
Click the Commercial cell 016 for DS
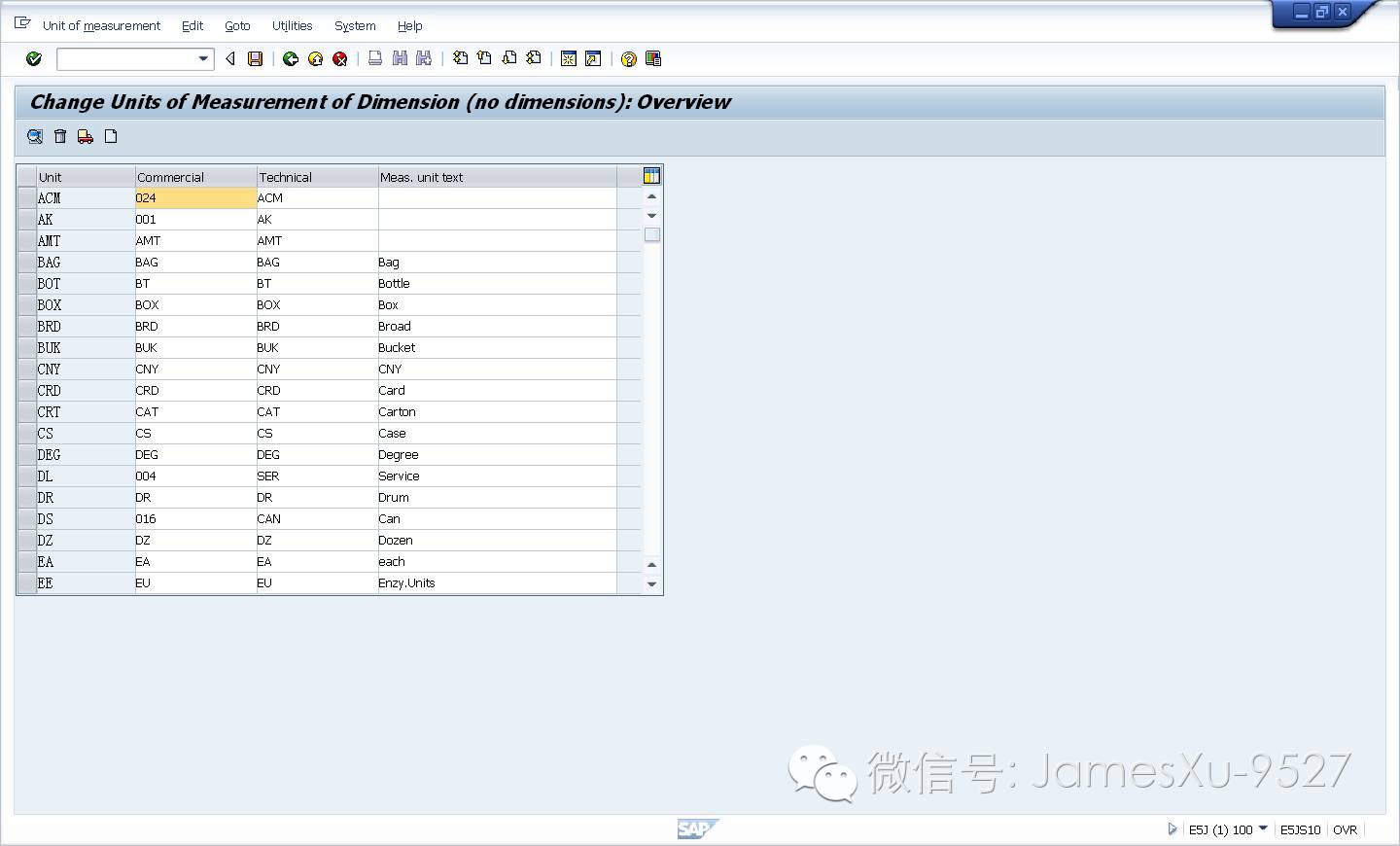coord(195,518)
